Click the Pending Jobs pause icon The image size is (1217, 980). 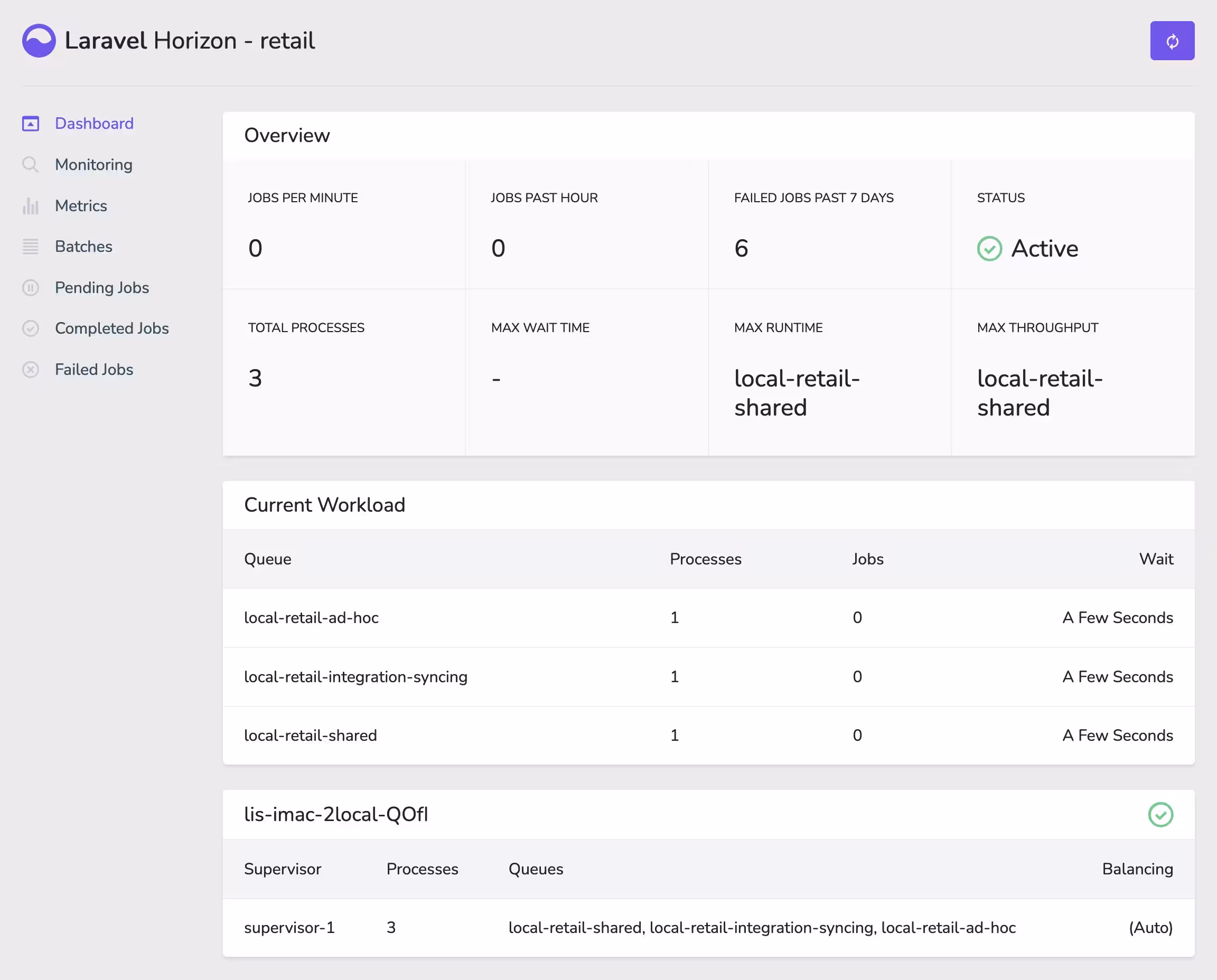(31, 288)
